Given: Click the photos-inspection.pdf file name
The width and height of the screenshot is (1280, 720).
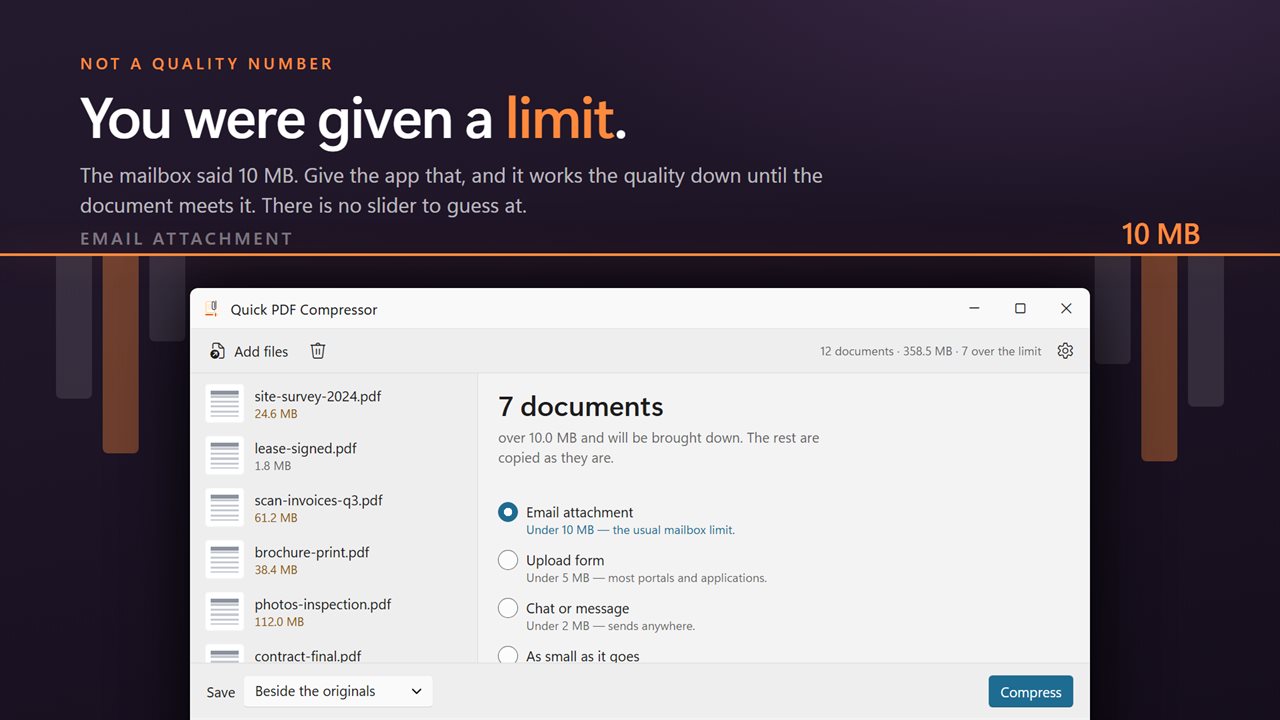Looking at the screenshot, I should pyautogui.click(x=323, y=604).
